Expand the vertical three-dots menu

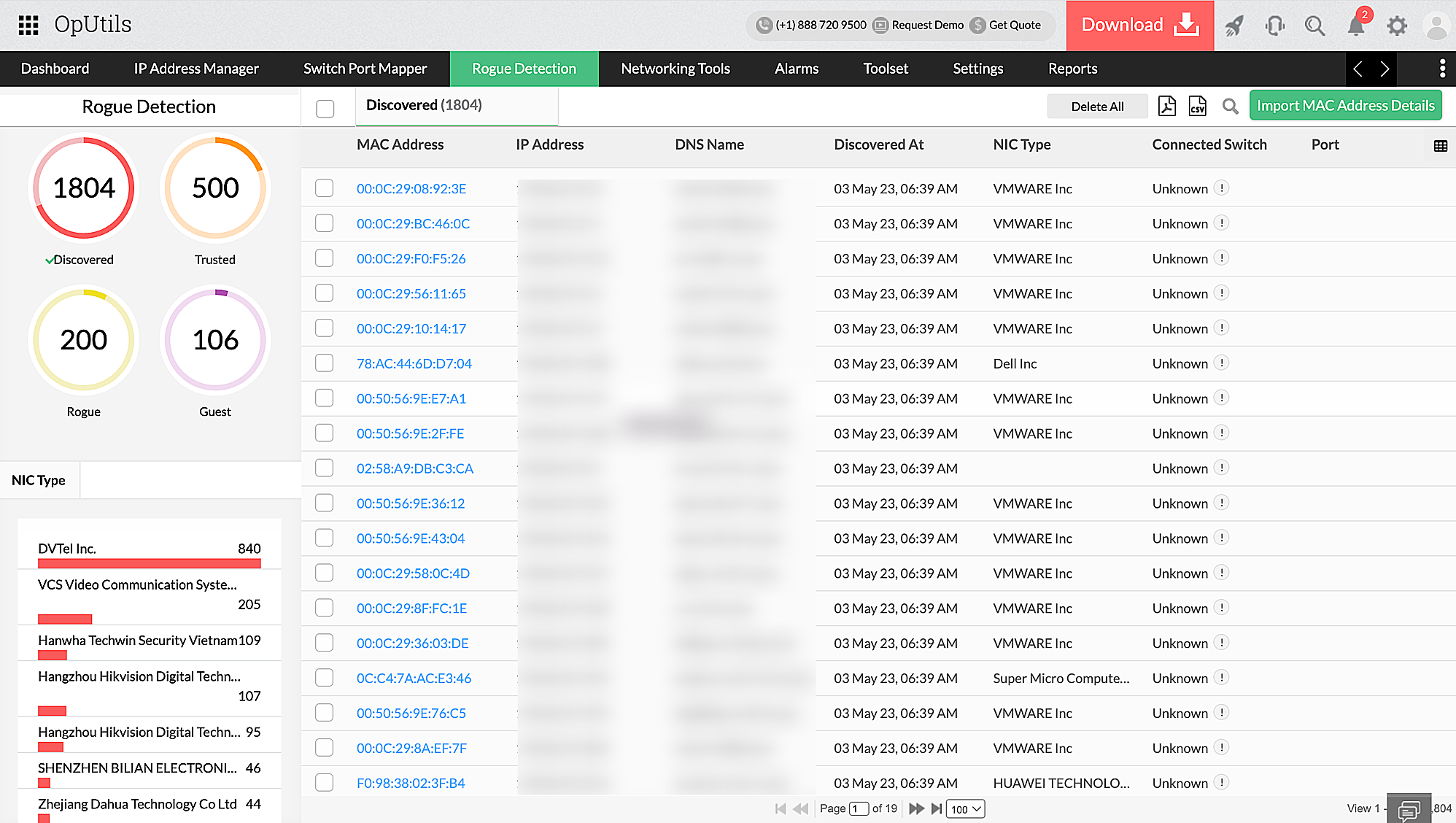tap(1441, 69)
